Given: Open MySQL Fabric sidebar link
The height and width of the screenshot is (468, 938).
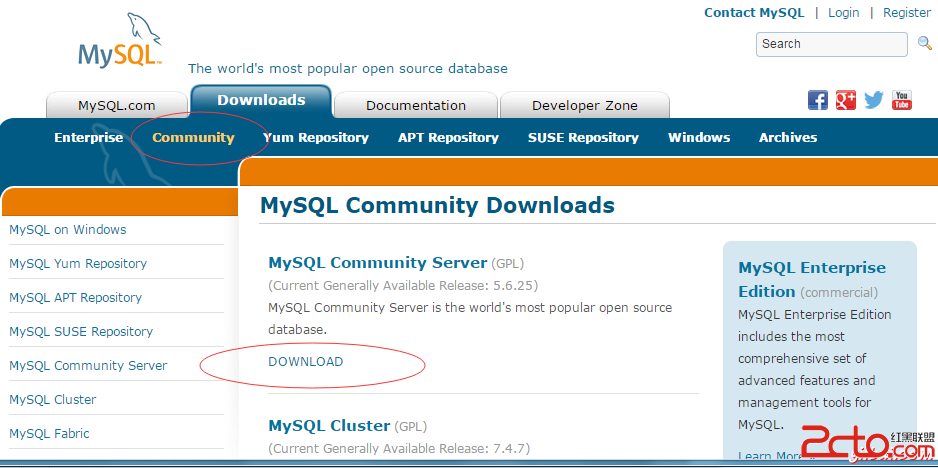Looking at the screenshot, I should [49, 433].
